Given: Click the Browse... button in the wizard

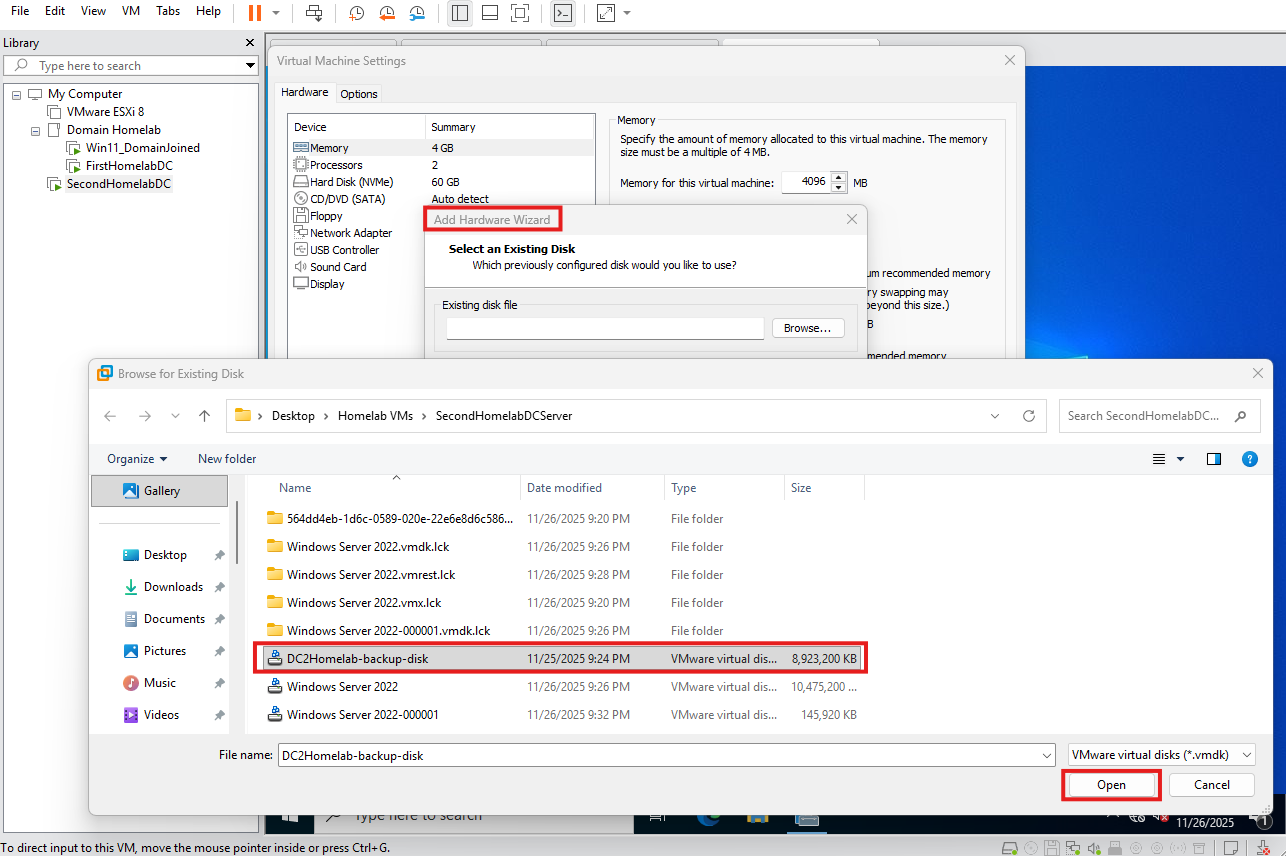Looking at the screenshot, I should coord(808,328).
